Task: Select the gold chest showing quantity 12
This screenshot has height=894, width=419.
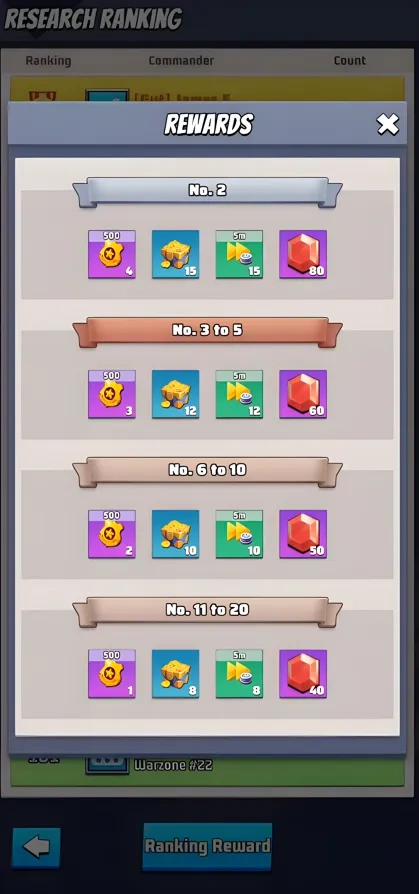Action: 176,394
